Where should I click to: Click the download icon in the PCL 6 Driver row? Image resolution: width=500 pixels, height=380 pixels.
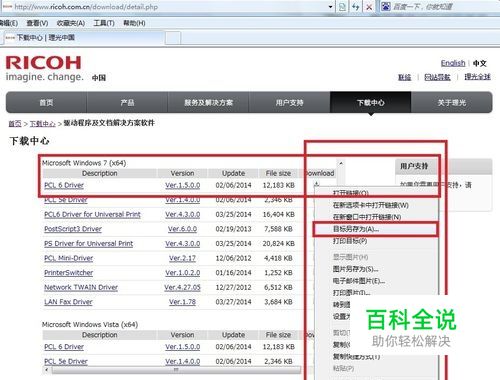click(317, 184)
